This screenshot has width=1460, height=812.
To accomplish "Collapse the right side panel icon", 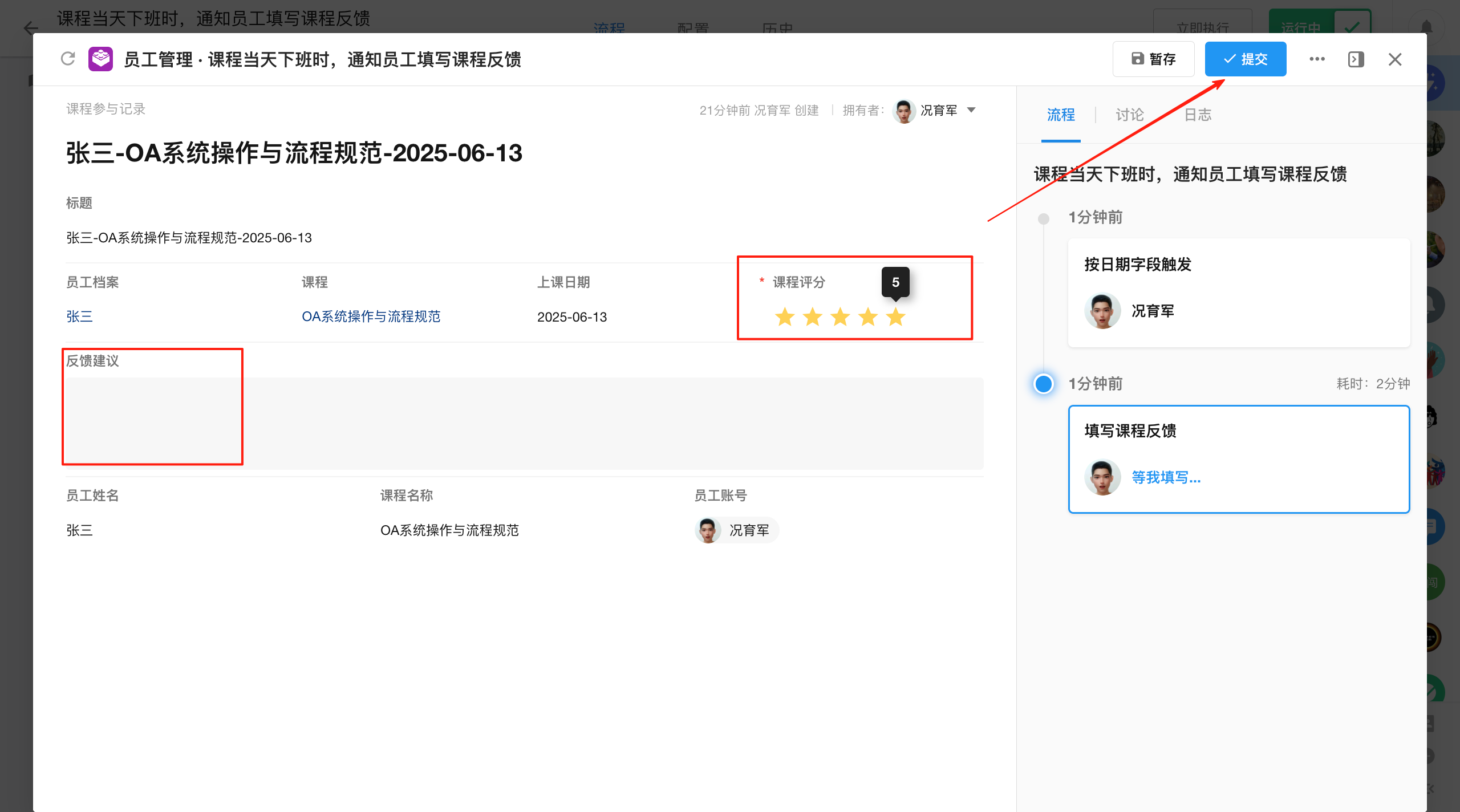I will tap(1356, 59).
